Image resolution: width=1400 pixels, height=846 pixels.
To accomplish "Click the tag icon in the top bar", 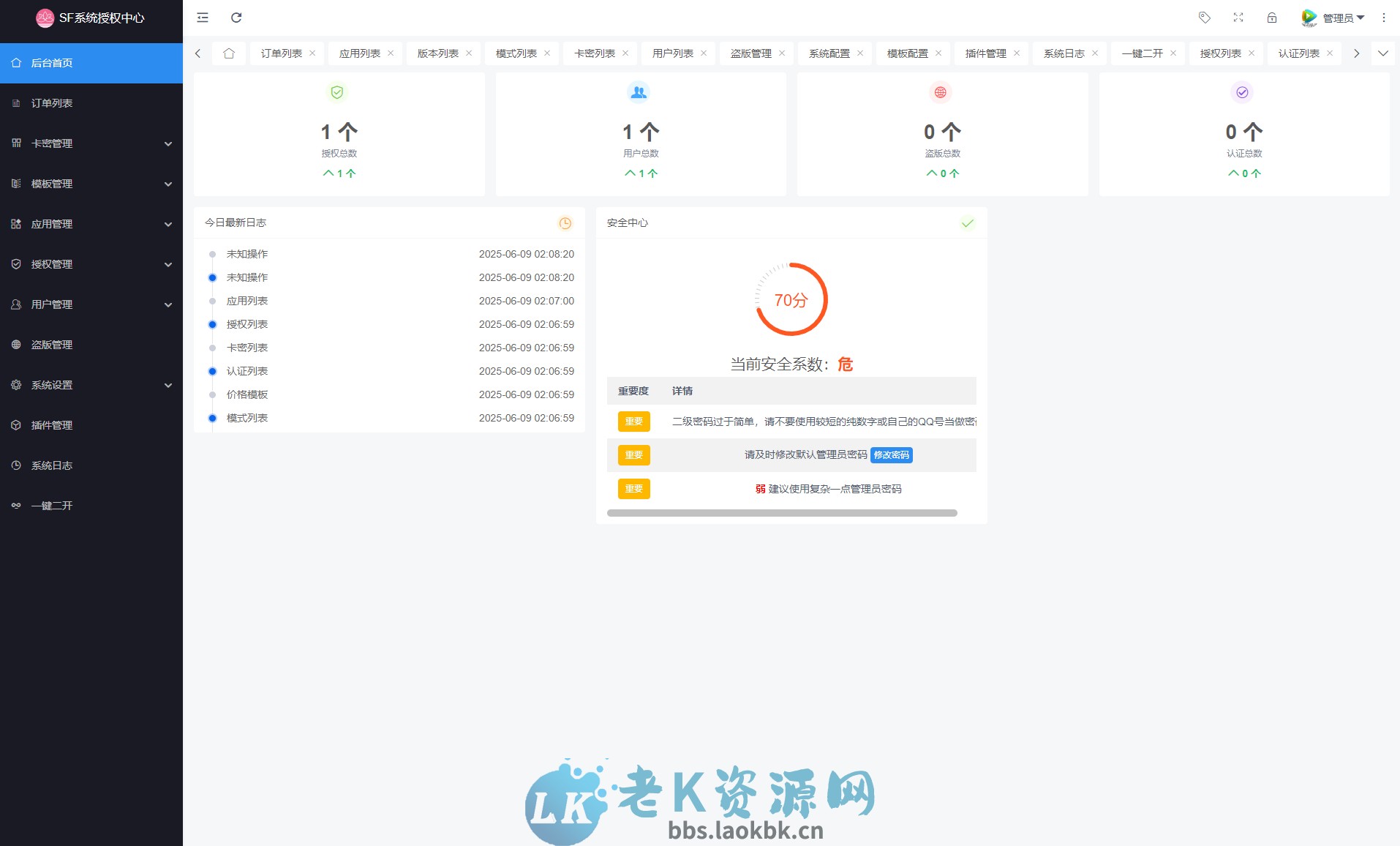I will [1205, 17].
